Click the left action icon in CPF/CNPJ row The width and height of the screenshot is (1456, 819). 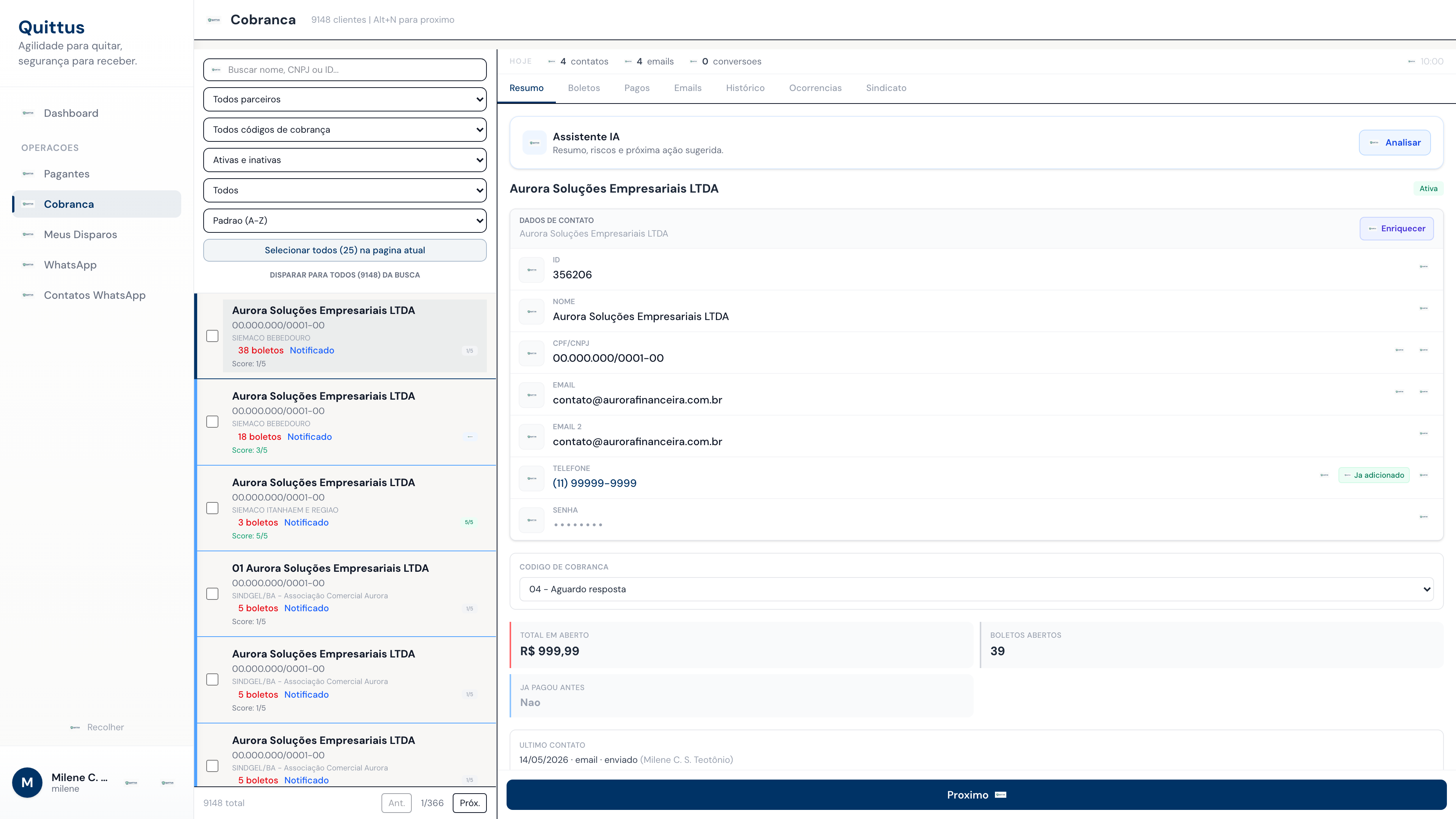tap(1400, 350)
